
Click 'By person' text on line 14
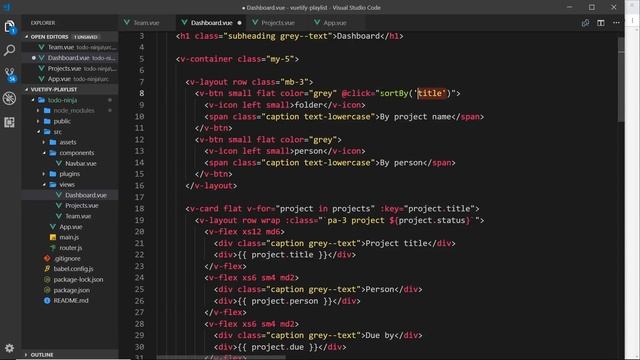pyautogui.click(x=401, y=163)
